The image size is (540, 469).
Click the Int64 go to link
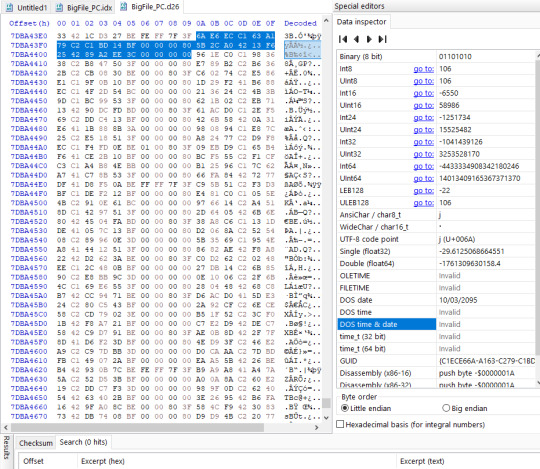423,166
